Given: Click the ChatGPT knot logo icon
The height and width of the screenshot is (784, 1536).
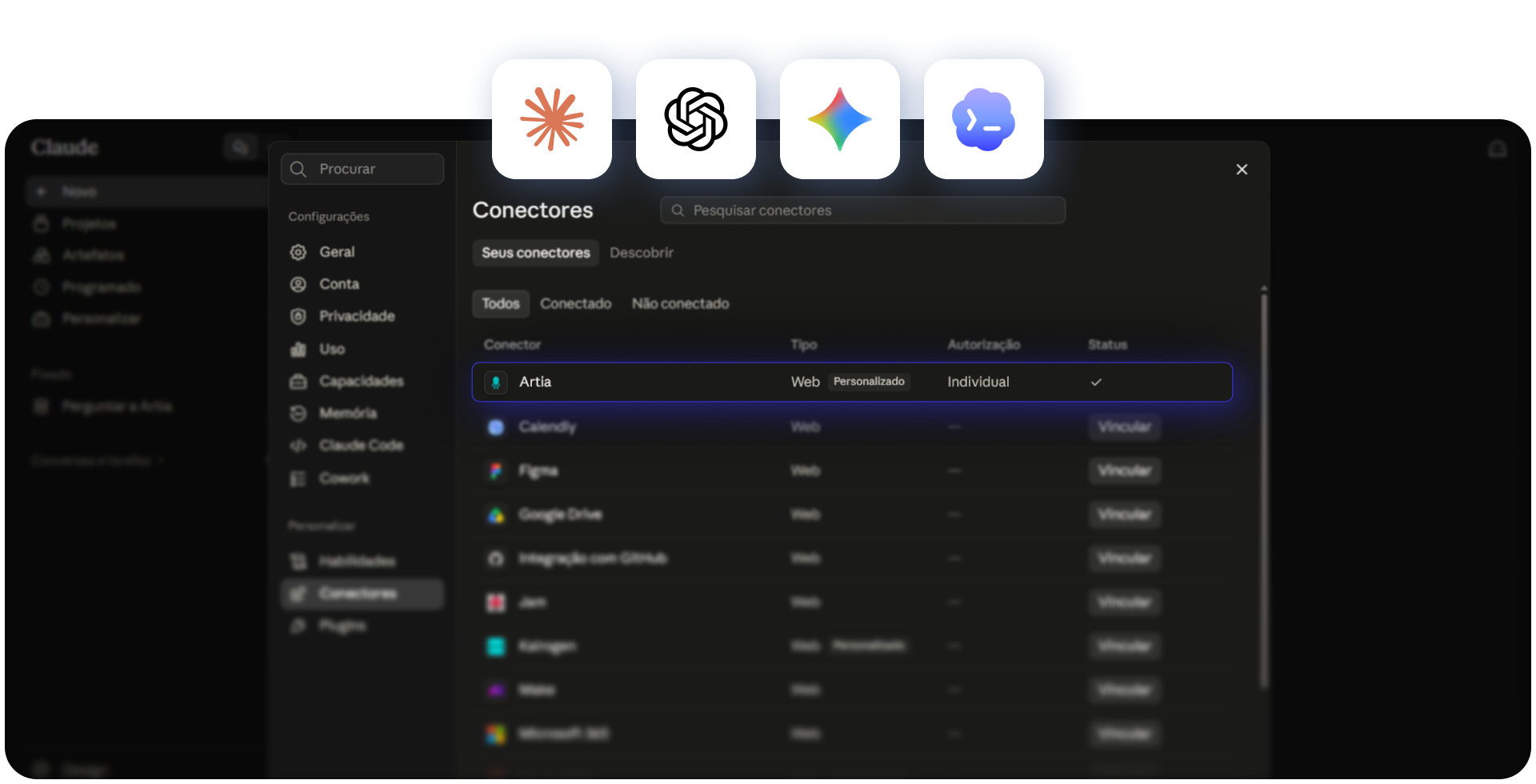Looking at the screenshot, I should click(x=696, y=119).
